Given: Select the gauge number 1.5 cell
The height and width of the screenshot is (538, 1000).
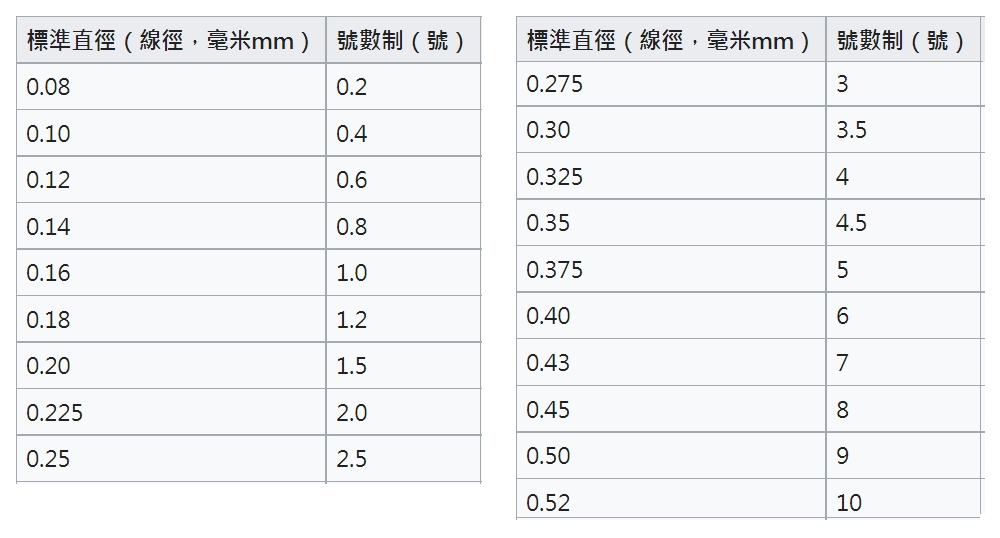Looking at the screenshot, I should click(402, 366).
